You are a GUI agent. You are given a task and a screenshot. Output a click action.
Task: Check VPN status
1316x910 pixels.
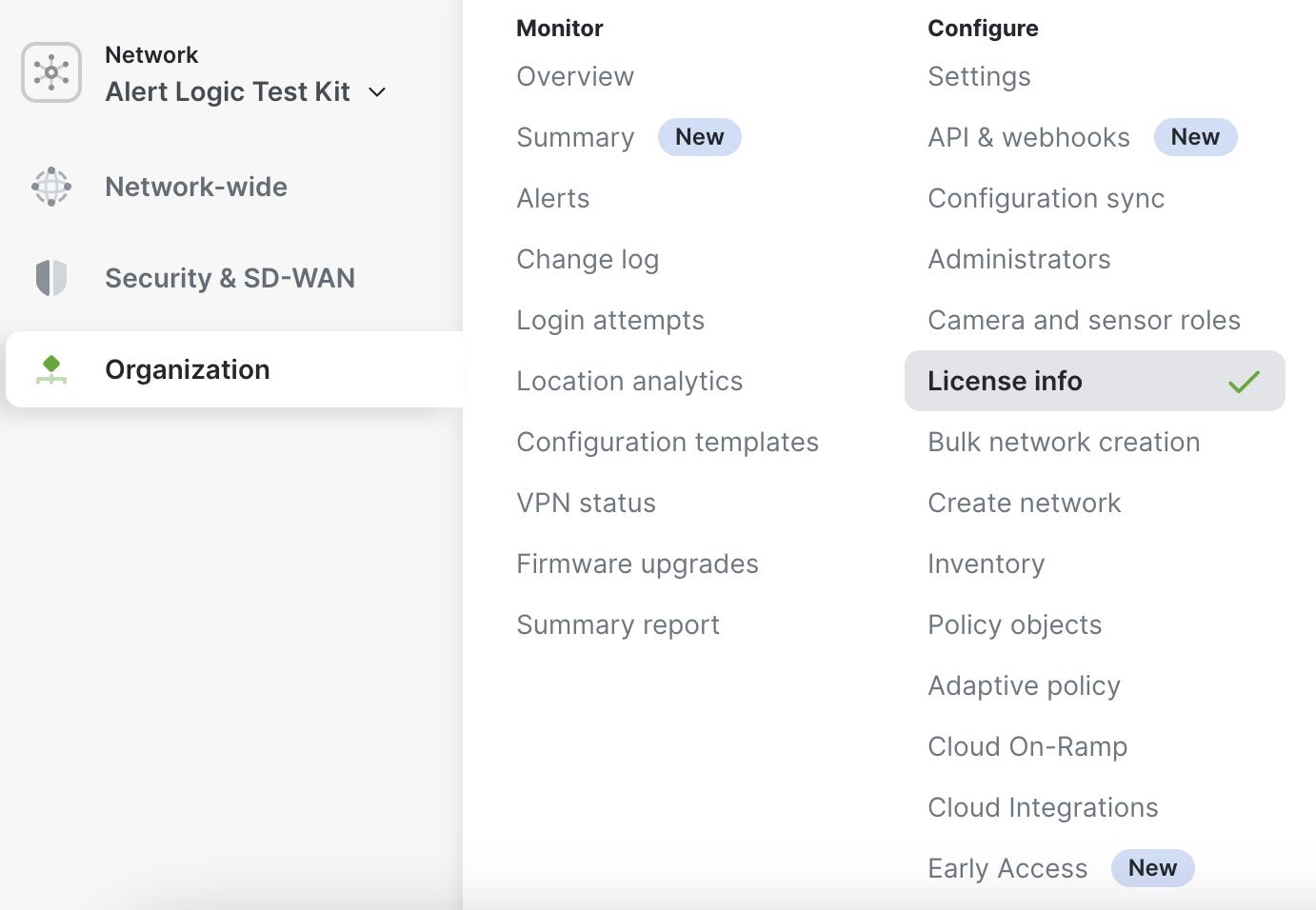tap(586, 503)
